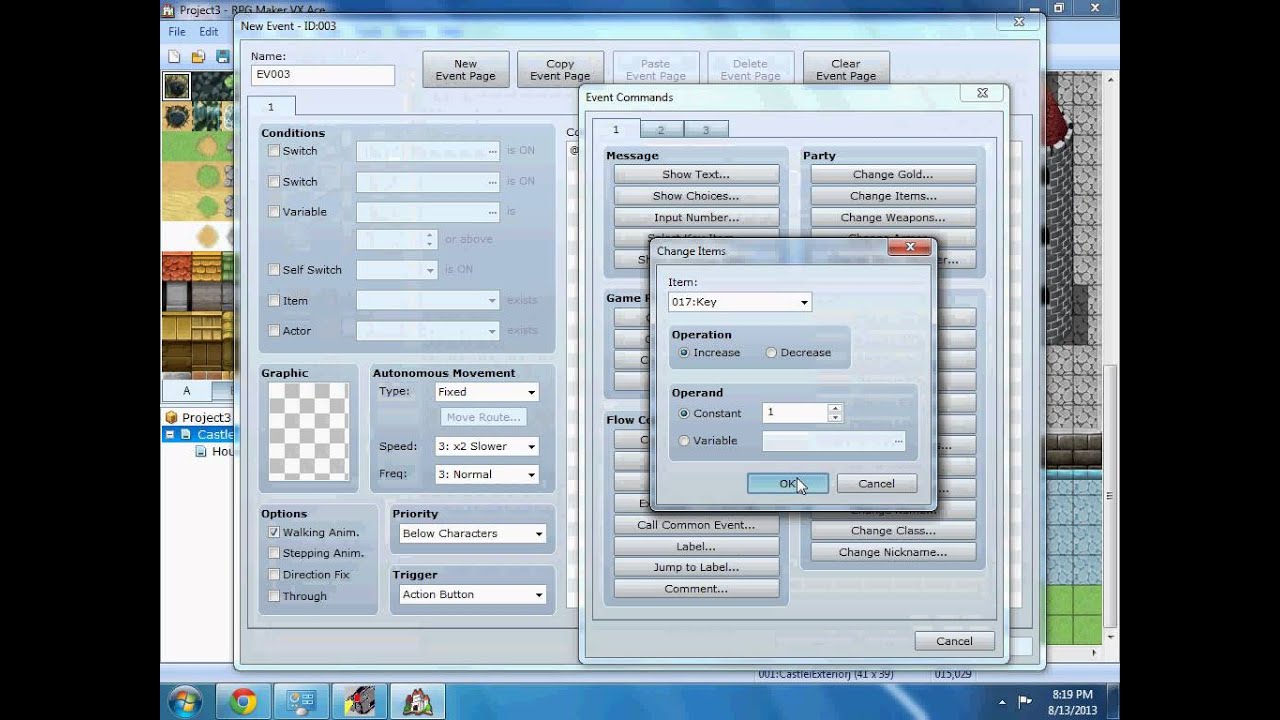Enable the Self Switch condition checkbox

point(273,270)
